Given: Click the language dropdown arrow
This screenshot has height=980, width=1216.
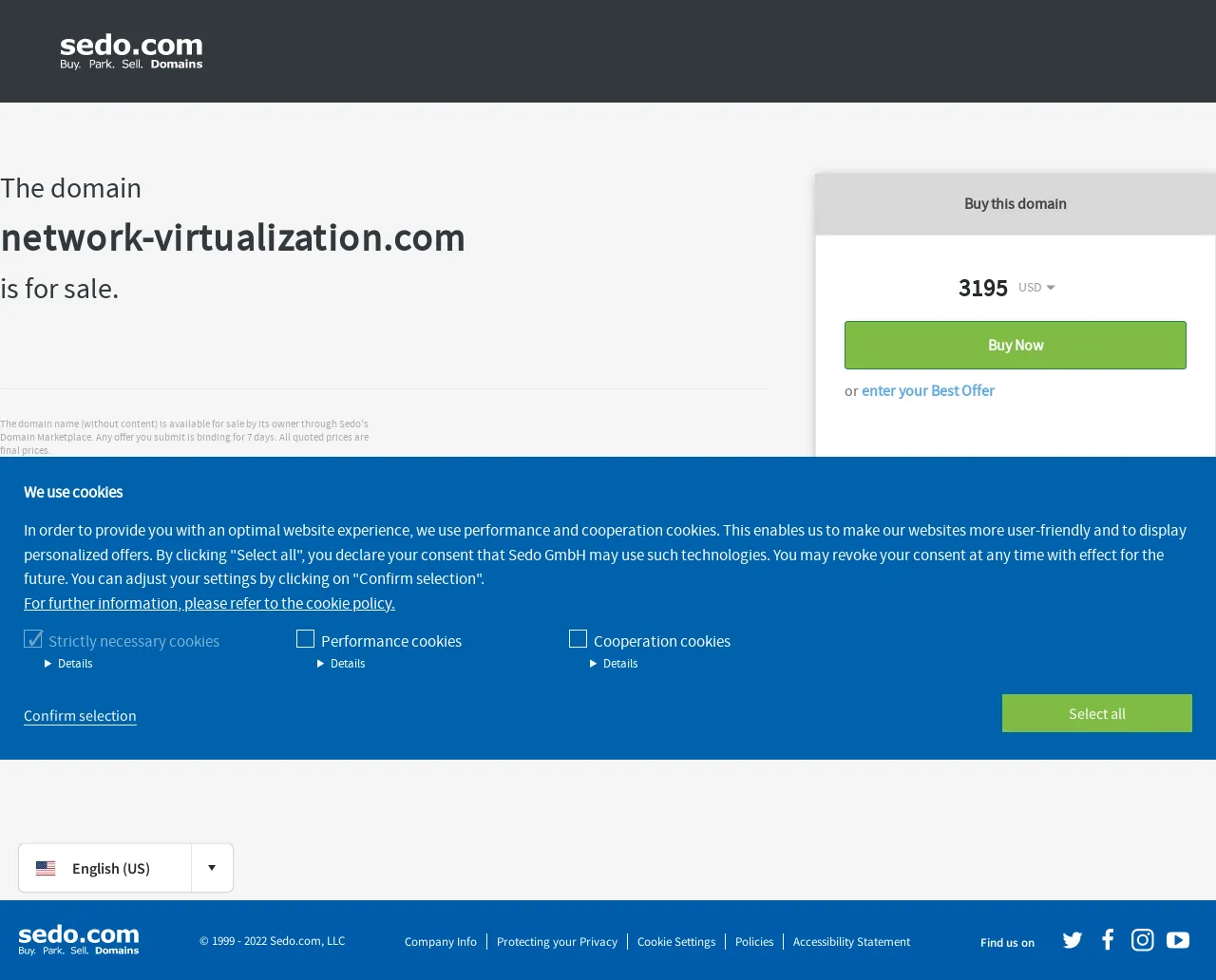Looking at the screenshot, I should (212, 868).
